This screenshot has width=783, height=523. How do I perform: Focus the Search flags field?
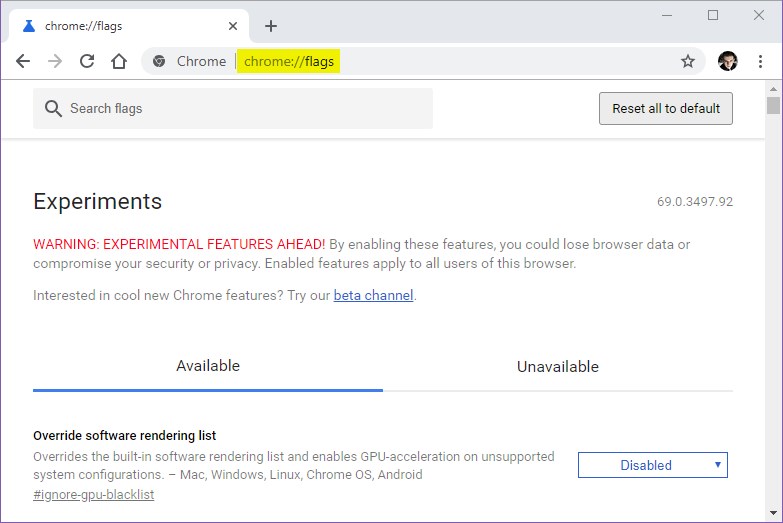click(233, 108)
